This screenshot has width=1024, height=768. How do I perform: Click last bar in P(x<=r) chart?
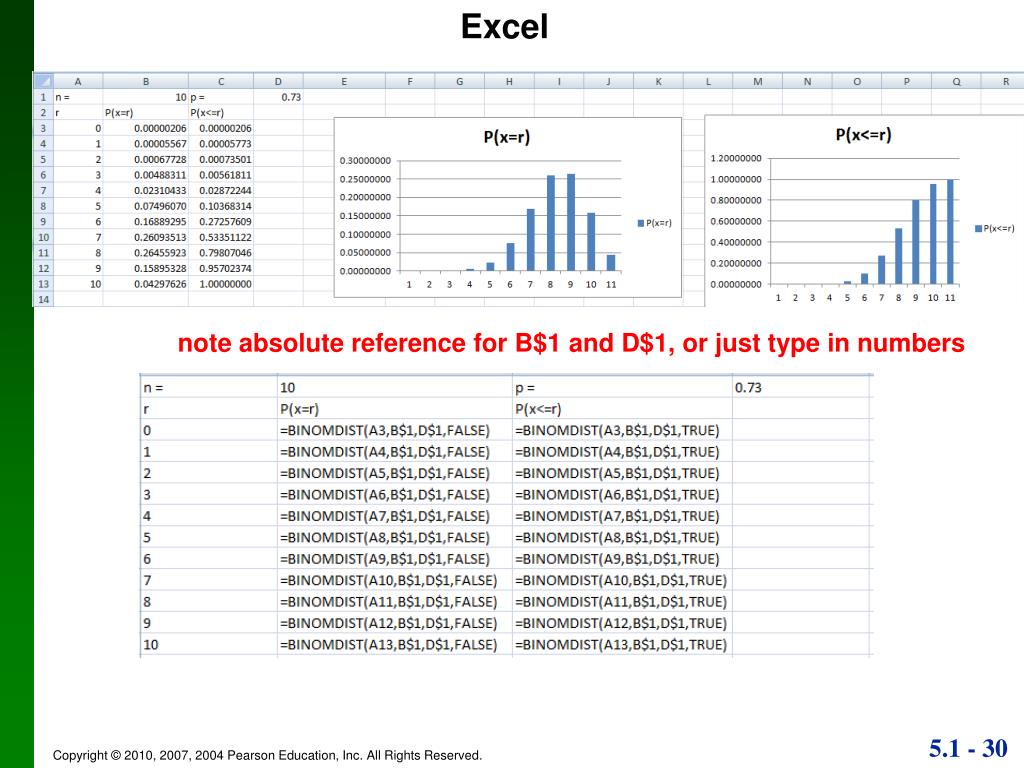tap(950, 232)
